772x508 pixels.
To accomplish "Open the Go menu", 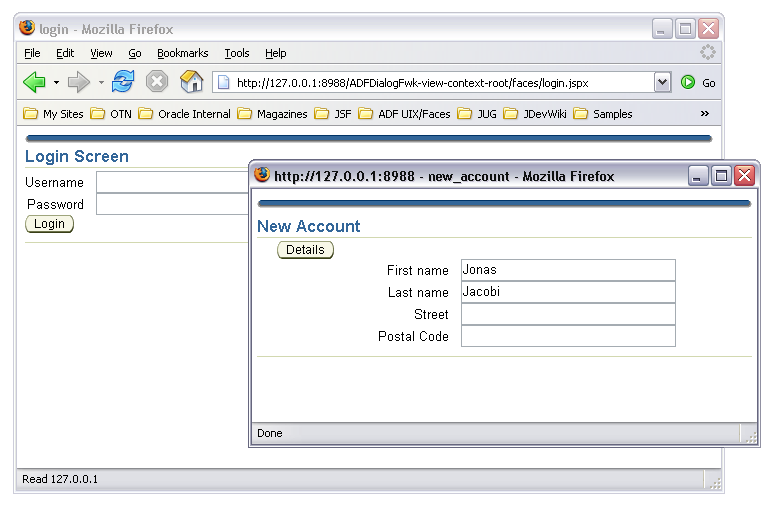I will [134, 53].
